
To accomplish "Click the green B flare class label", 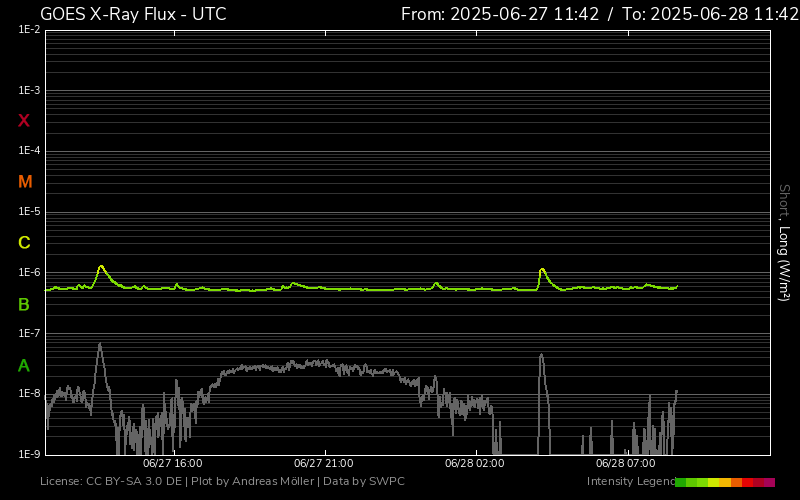I will click(x=24, y=304).
